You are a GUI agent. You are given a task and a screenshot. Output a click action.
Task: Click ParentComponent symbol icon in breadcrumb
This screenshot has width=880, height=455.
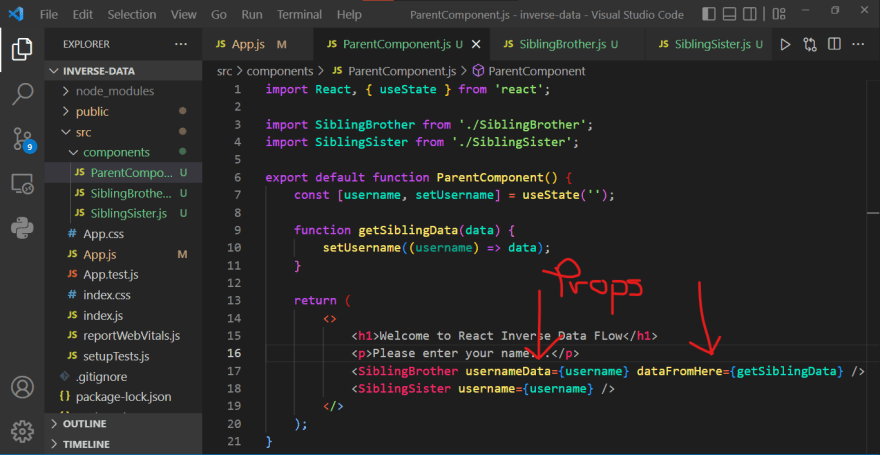pyautogui.click(x=478, y=71)
